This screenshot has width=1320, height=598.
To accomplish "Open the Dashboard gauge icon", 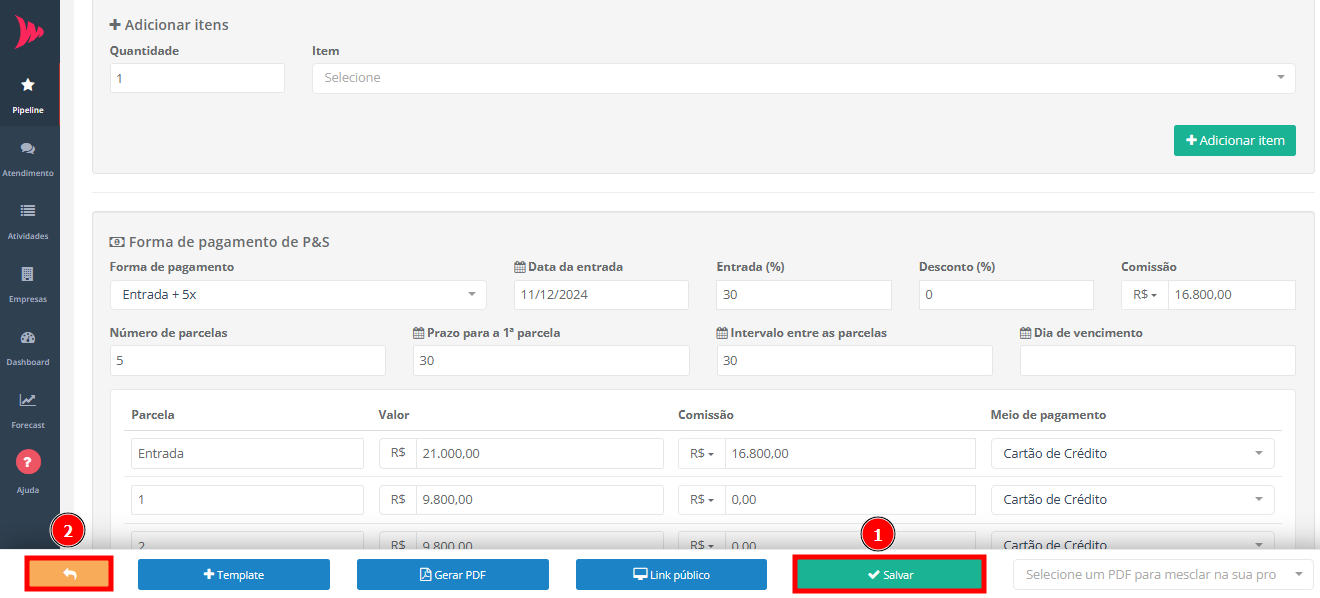I will [28, 338].
